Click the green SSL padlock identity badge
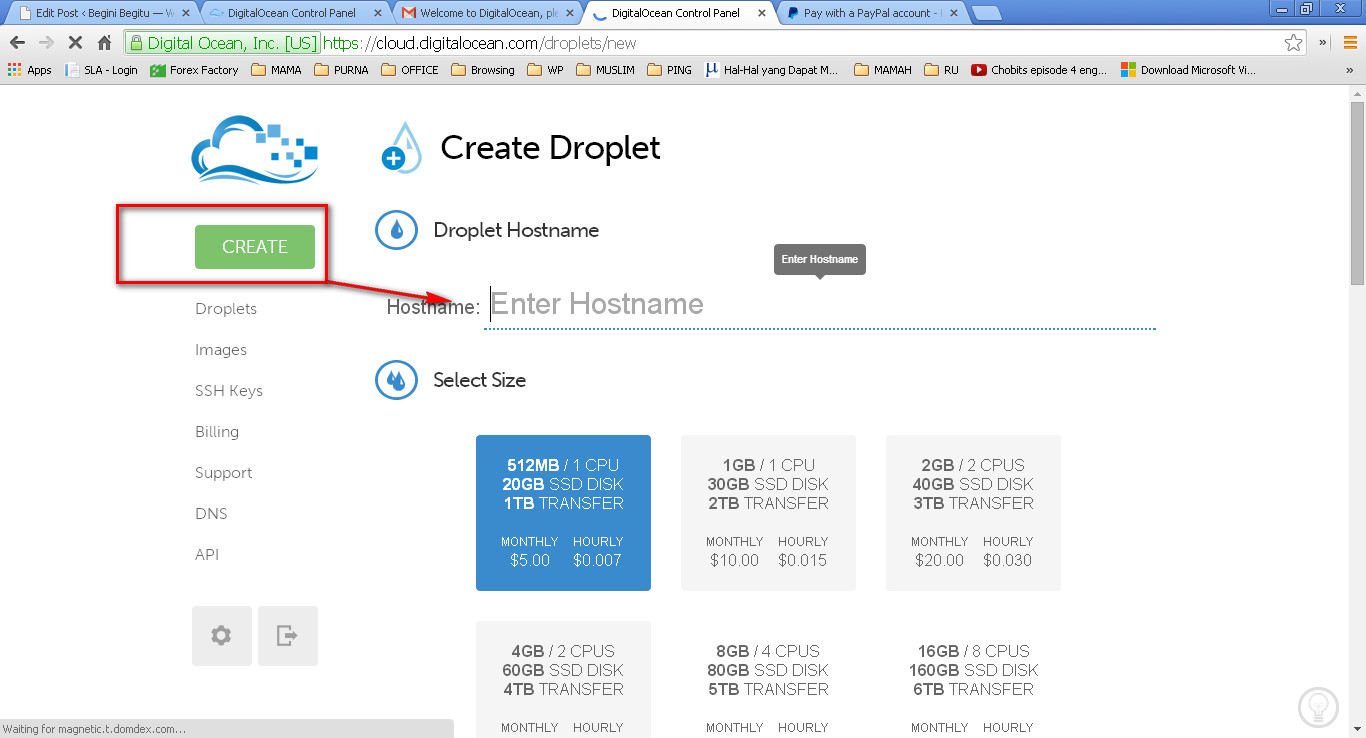Viewport: 1366px width, 738px height. 222,43
